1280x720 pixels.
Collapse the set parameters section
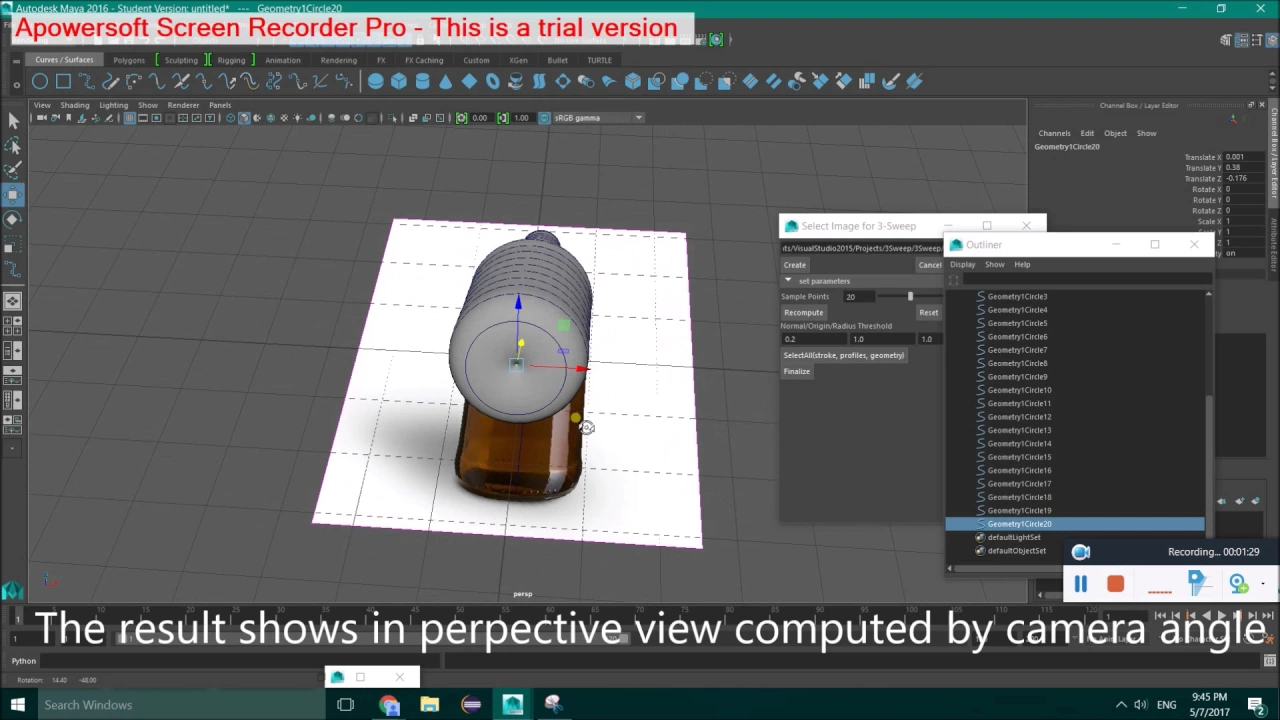pyautogui.click(x=788, y=281)
